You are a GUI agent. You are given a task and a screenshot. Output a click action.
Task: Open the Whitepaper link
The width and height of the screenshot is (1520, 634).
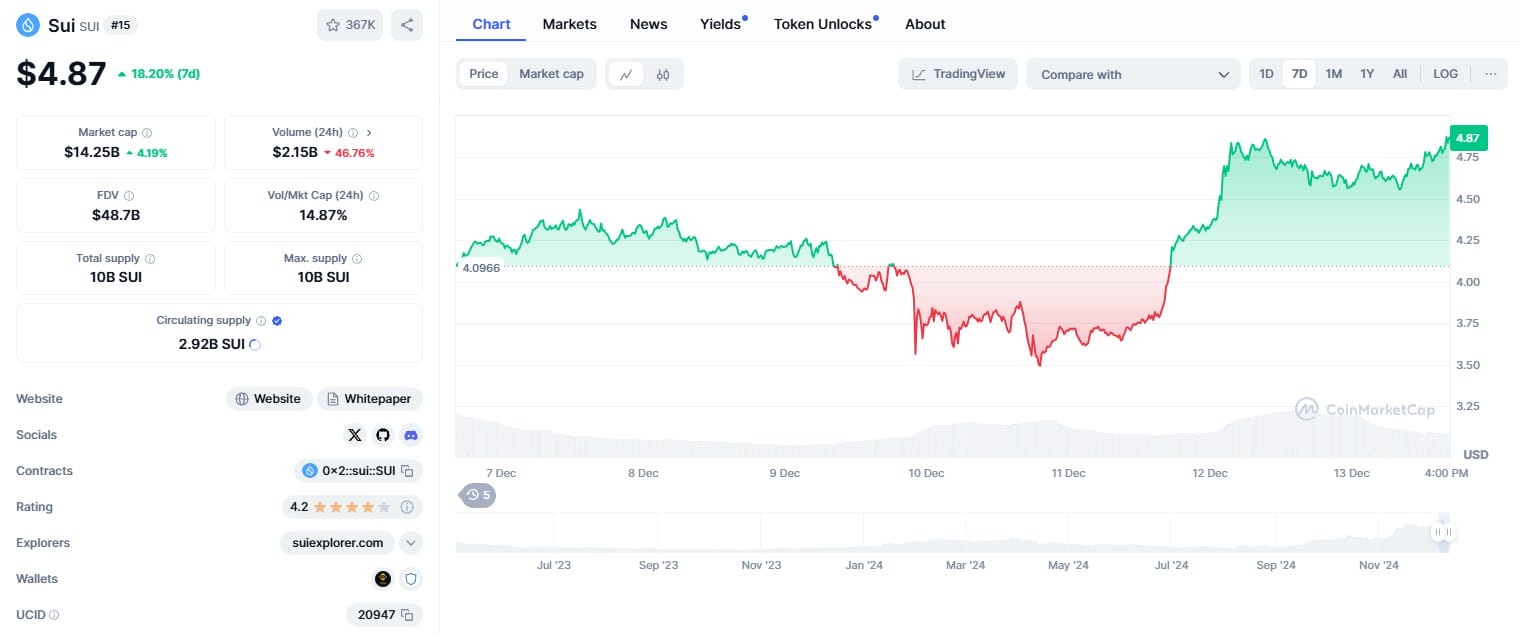[x=370, y=399]
